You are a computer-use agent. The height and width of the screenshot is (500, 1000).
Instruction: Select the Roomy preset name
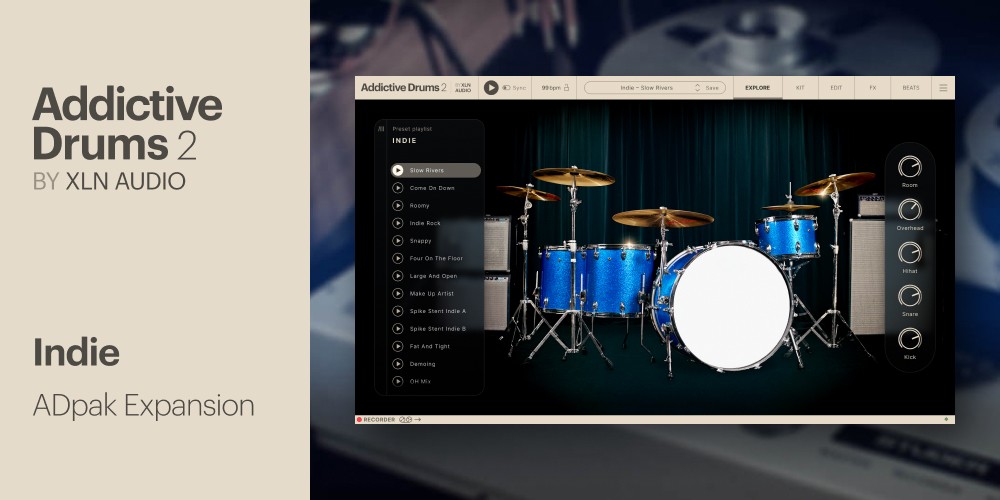click(x=420, y=205)
